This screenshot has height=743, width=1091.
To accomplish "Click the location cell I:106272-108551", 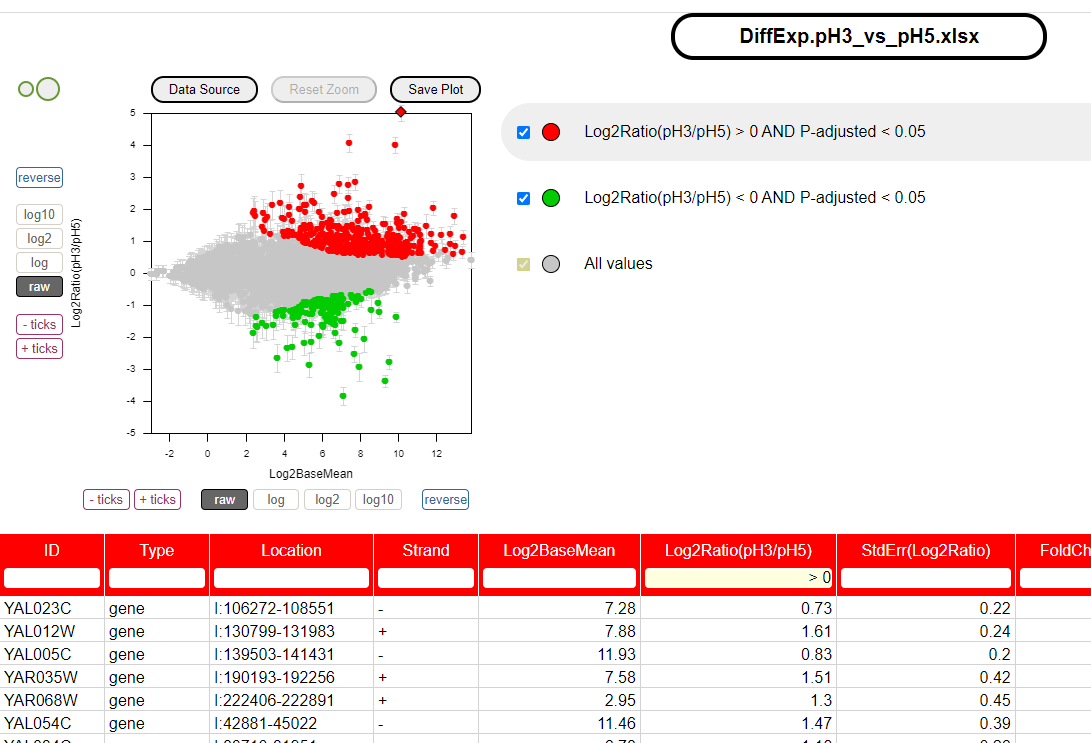I will pos(292,608).
